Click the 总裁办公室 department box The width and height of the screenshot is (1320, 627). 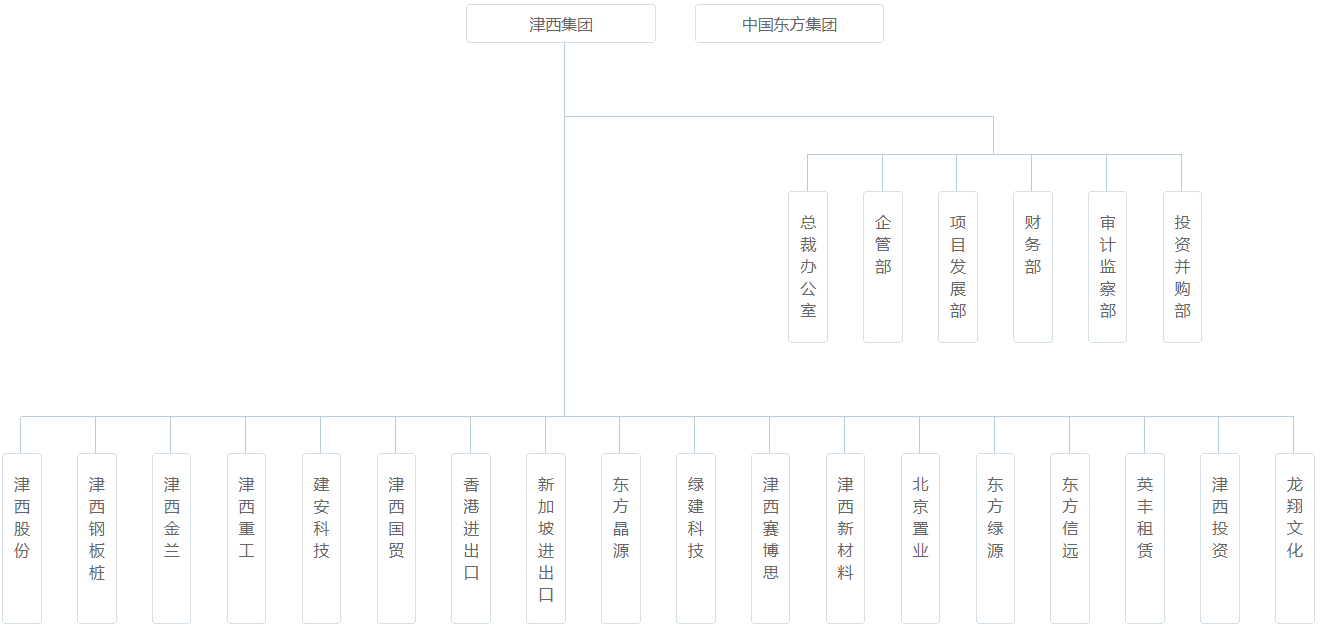[x=808, y=267]
